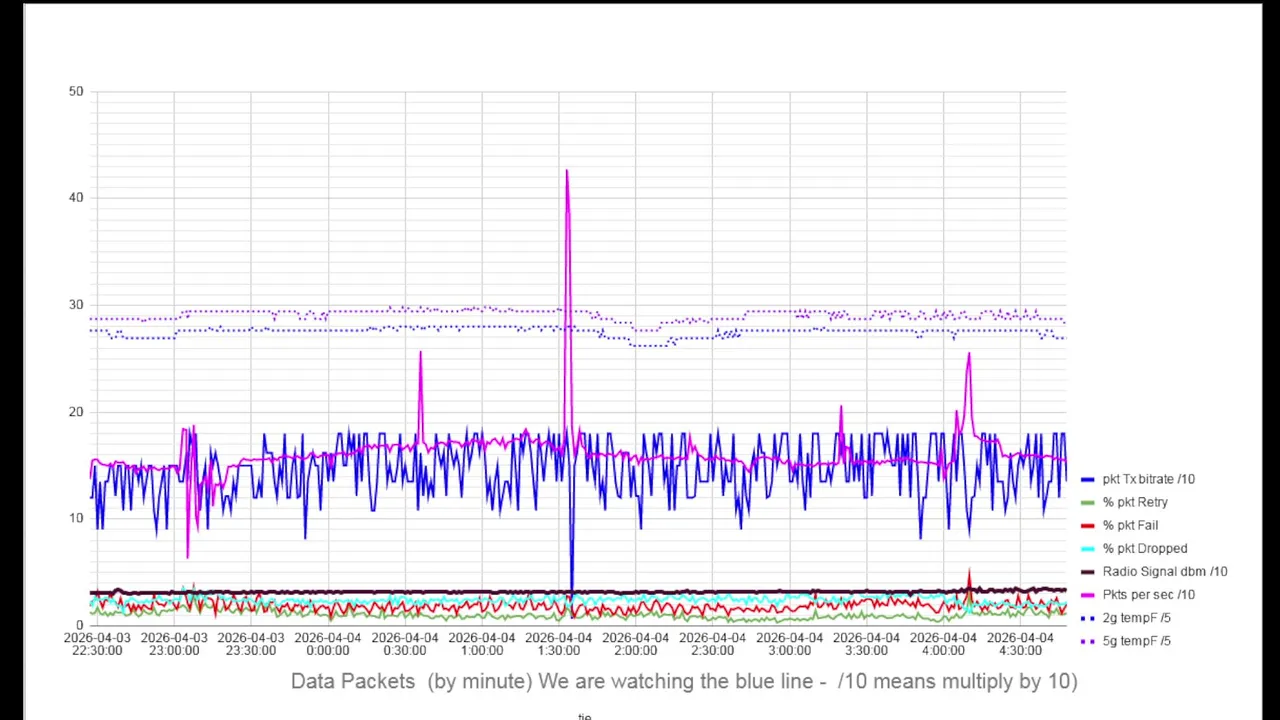Click the cyan % pkt Dropped swatch
The image size is (1280, 720).
[1088, 549]
